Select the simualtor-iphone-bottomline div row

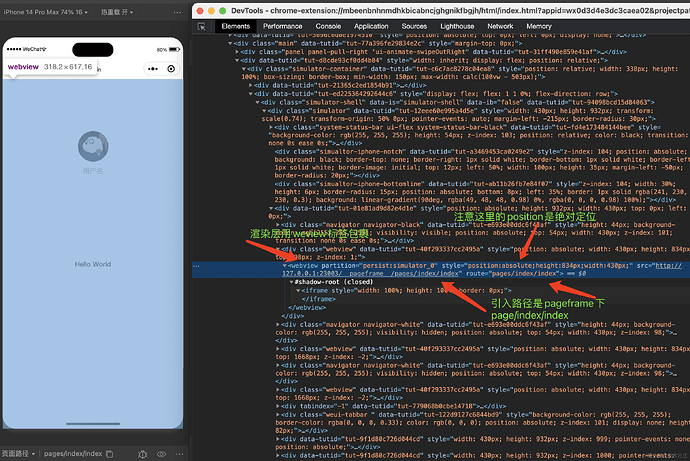click(480, 192)
